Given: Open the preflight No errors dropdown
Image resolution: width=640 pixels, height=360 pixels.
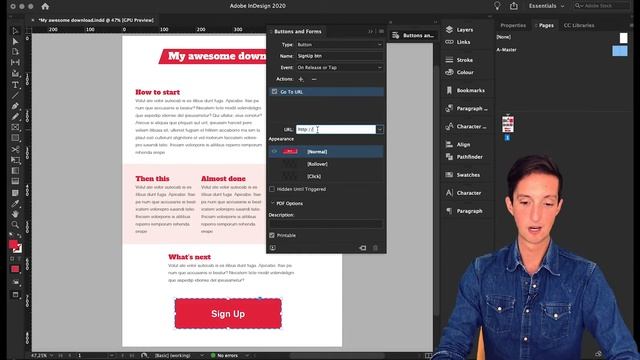Looking at the screenshot, I should [x=247, y=356].
